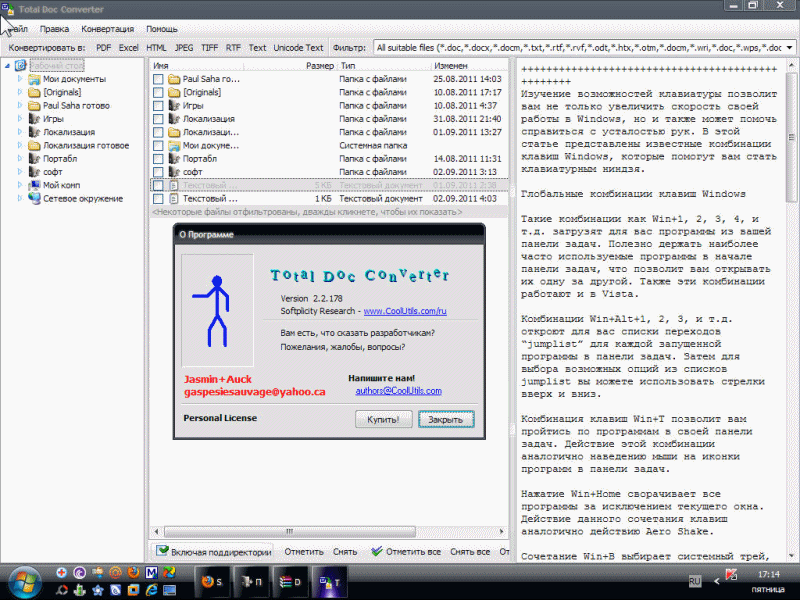Screen dimensions: 800x600
Task: Choose PDF as the conversion target
Action: (104, 47)
